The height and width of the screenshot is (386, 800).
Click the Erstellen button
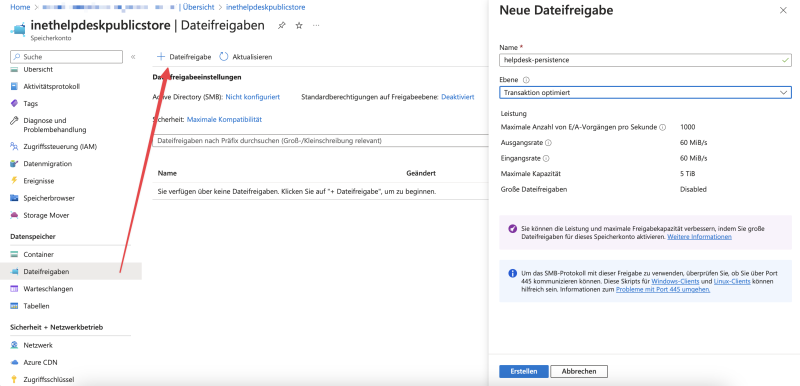click(523, 371)
